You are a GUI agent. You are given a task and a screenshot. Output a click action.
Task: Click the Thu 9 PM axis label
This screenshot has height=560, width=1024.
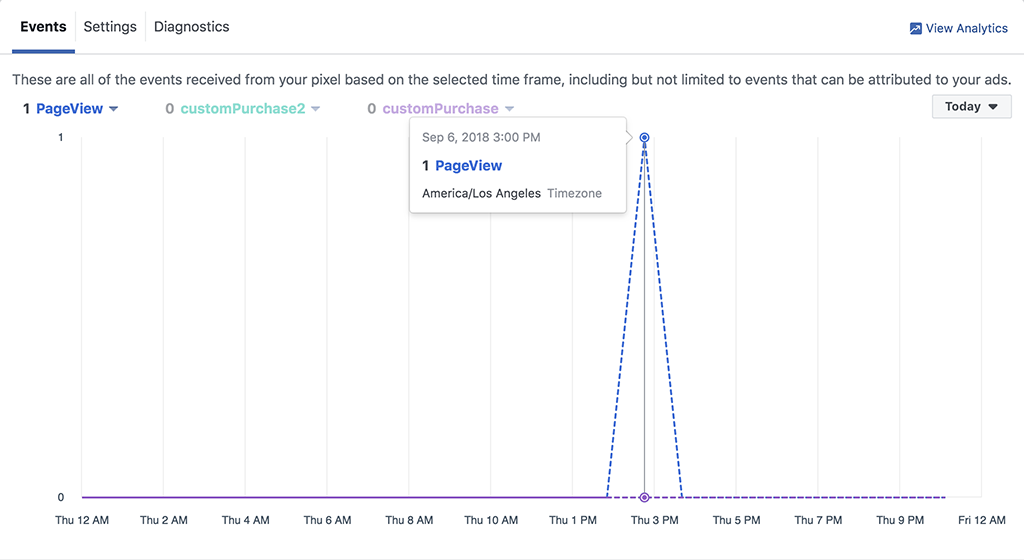coord(900,520)
